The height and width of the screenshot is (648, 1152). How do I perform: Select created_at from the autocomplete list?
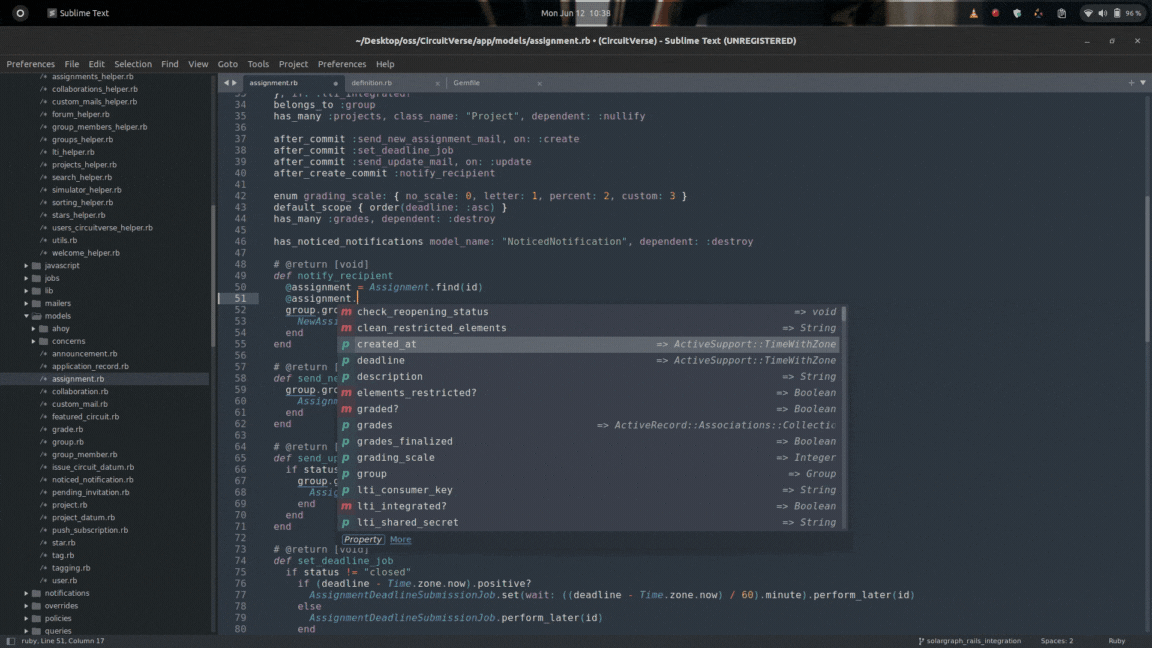(x=387, y=344)
